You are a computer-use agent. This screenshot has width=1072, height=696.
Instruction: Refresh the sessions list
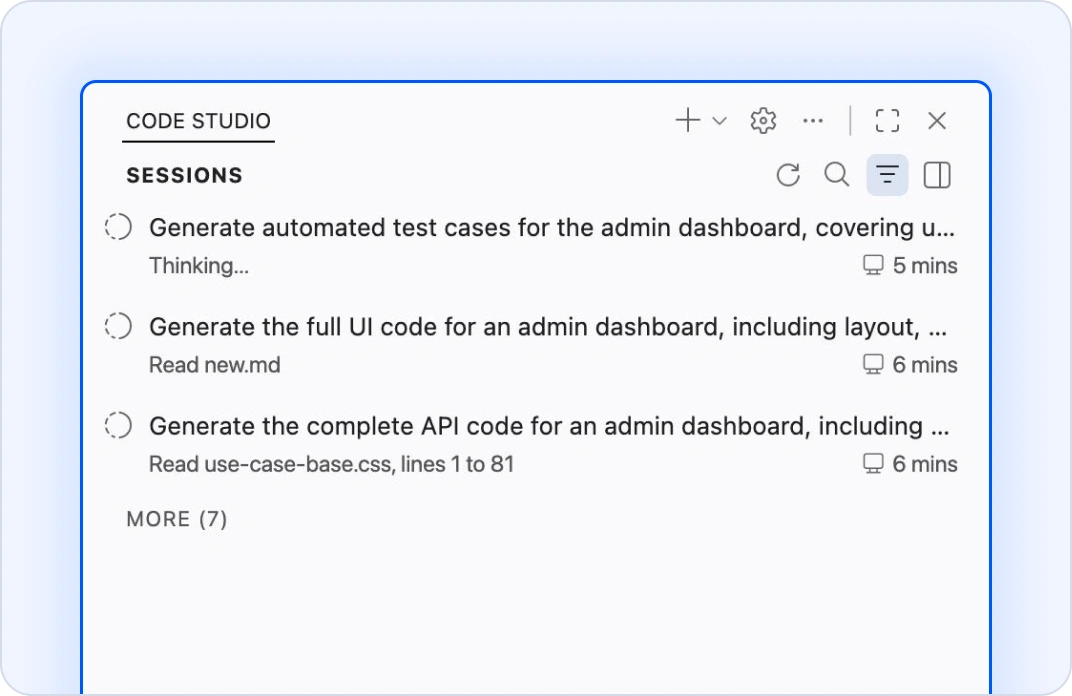pos(788,175)
